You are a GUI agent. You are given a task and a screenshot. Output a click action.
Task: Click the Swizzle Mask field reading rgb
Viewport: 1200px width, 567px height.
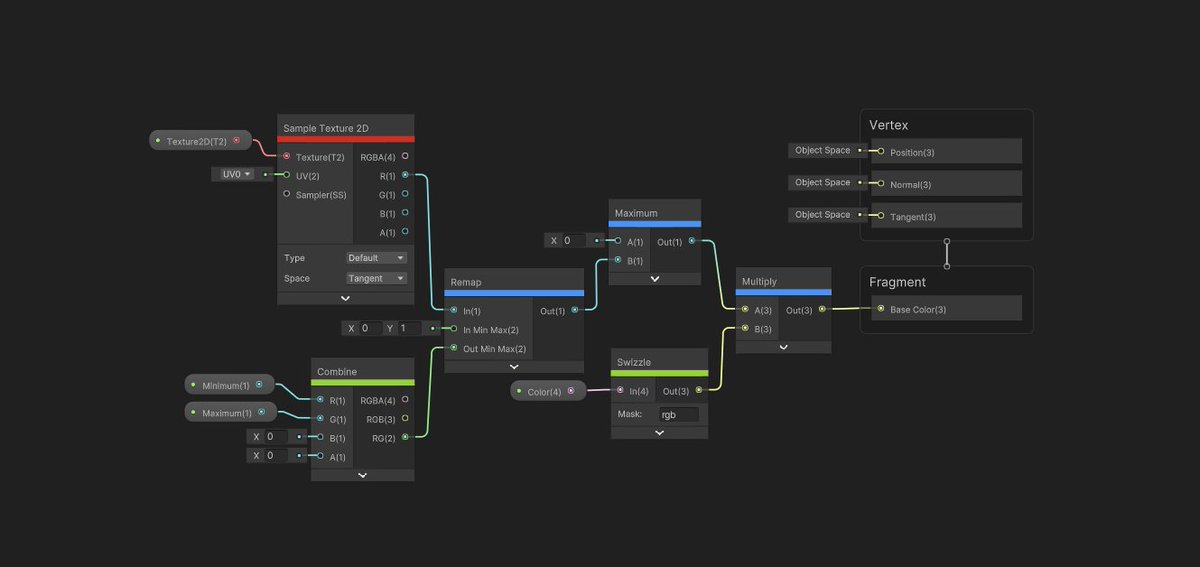678,414
